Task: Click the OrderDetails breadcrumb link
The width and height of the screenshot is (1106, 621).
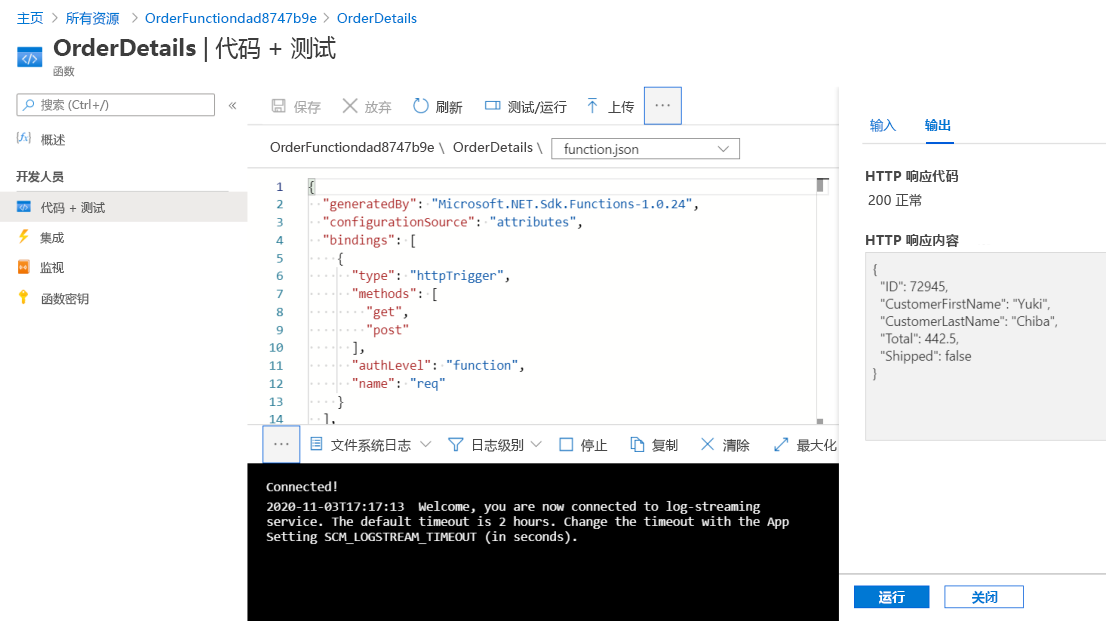Action: click(377, 18)
